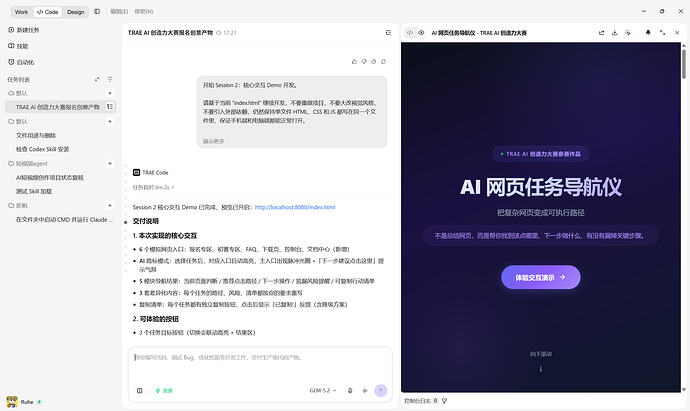Toggle the sidebar panel icon beside Design
Screen dimensions: 690x411
(97, 11)
